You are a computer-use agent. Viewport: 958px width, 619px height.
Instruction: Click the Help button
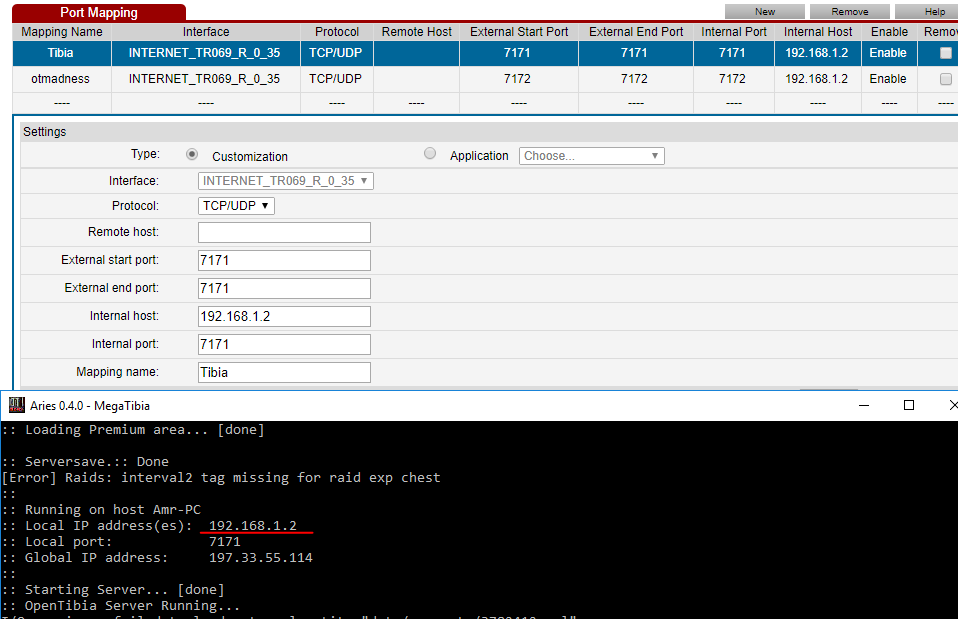pos(929,12)
